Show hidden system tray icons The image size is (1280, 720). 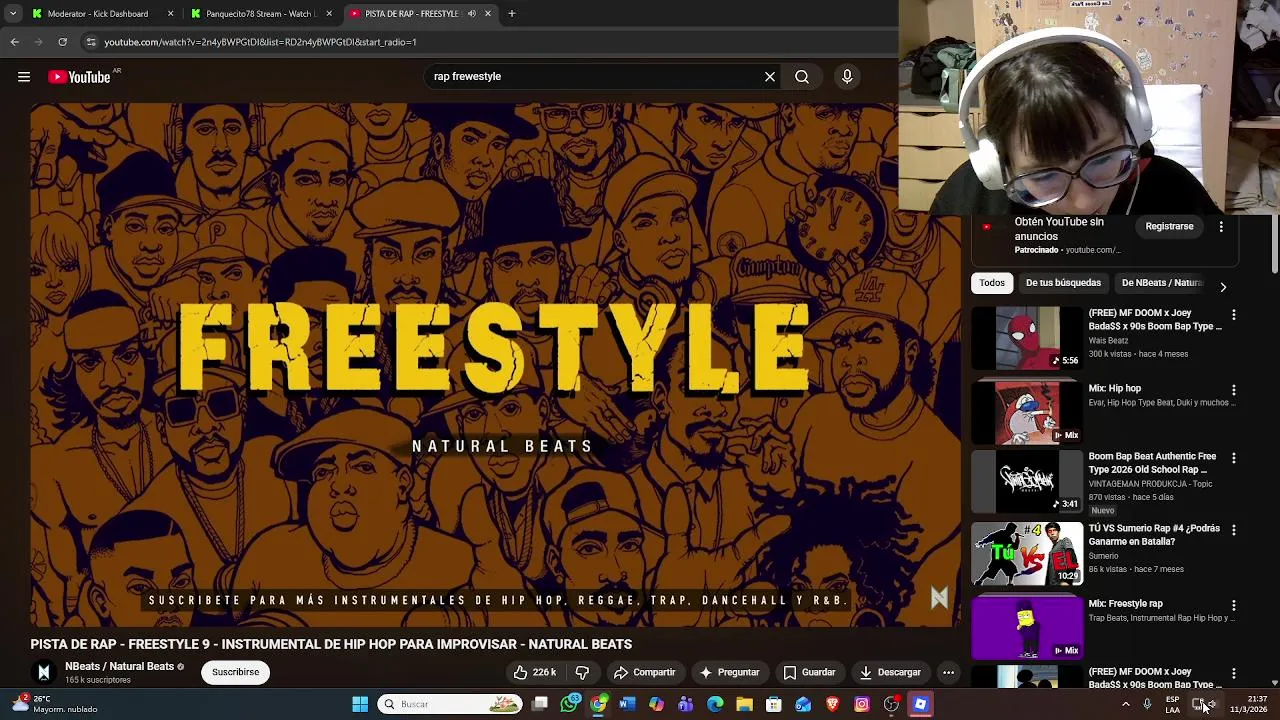point(1125,705)
